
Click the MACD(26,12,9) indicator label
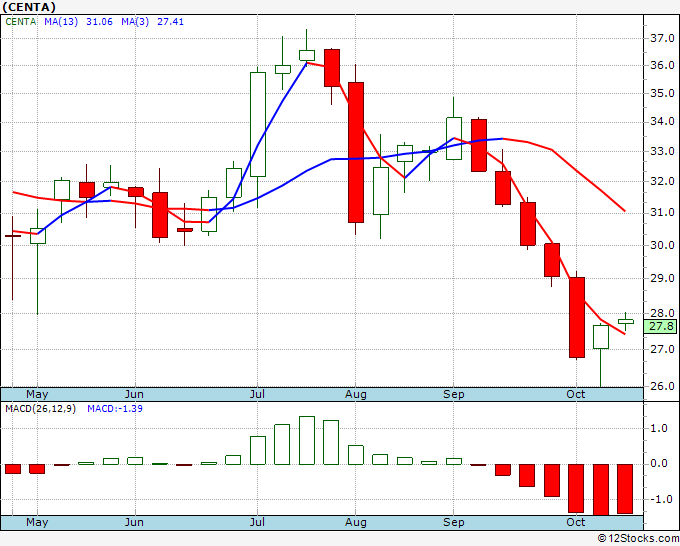point(40,409)
